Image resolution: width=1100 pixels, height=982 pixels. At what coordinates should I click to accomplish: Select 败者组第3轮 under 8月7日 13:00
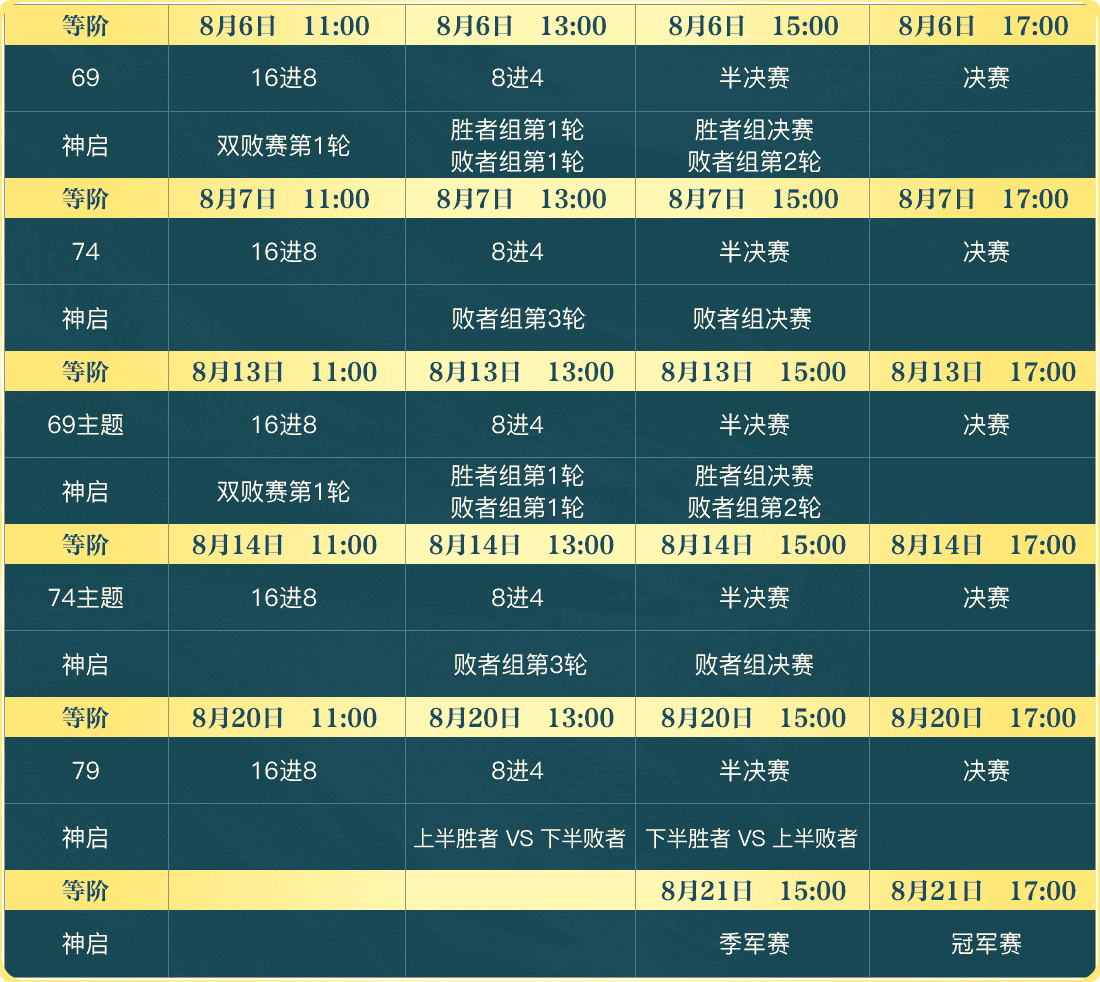[x=518, y=319]
